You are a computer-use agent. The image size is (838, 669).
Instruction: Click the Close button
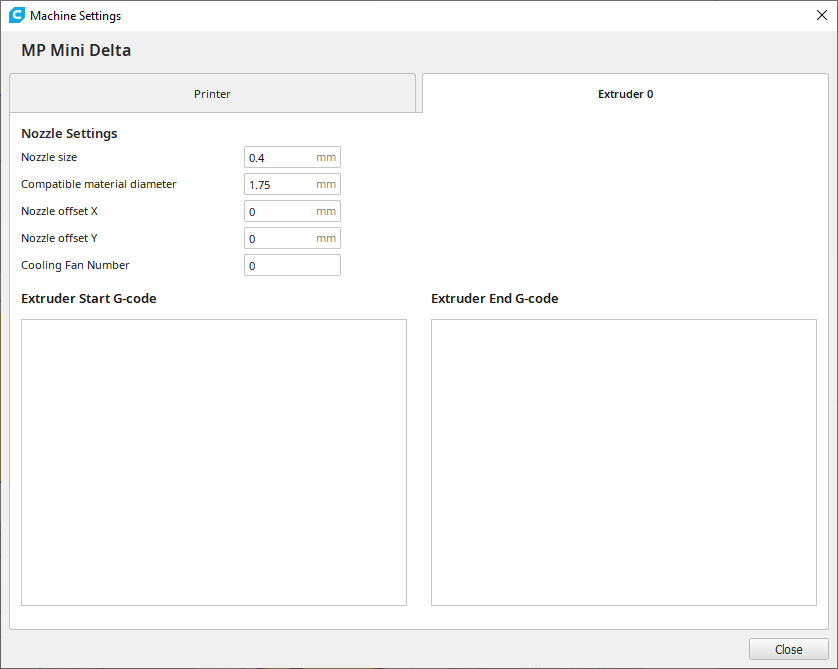click(x=788, y=649)
